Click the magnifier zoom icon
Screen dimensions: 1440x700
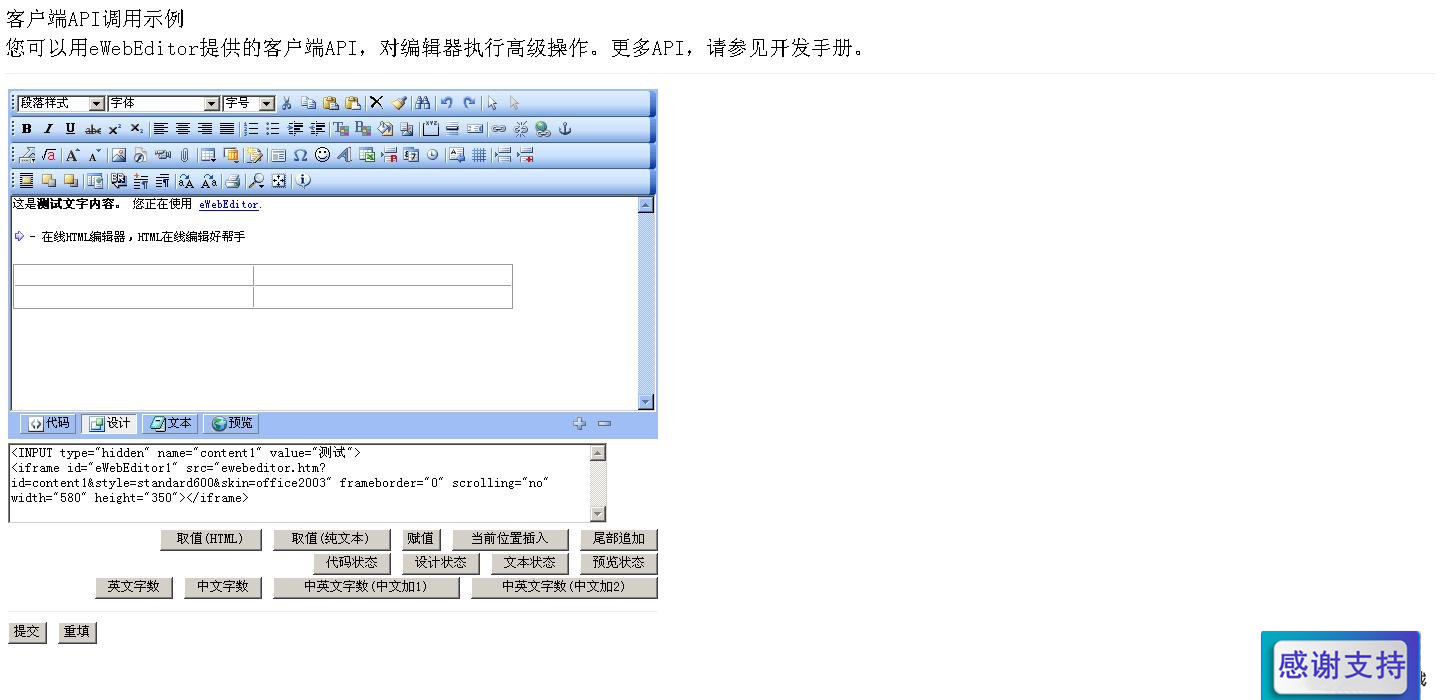pos(257,181)
